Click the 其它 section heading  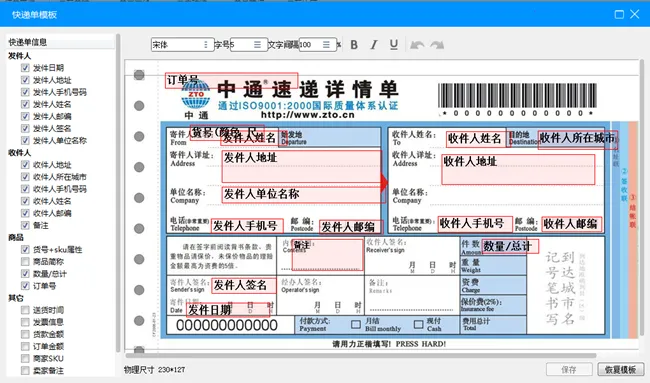click(x=16, y=298)
